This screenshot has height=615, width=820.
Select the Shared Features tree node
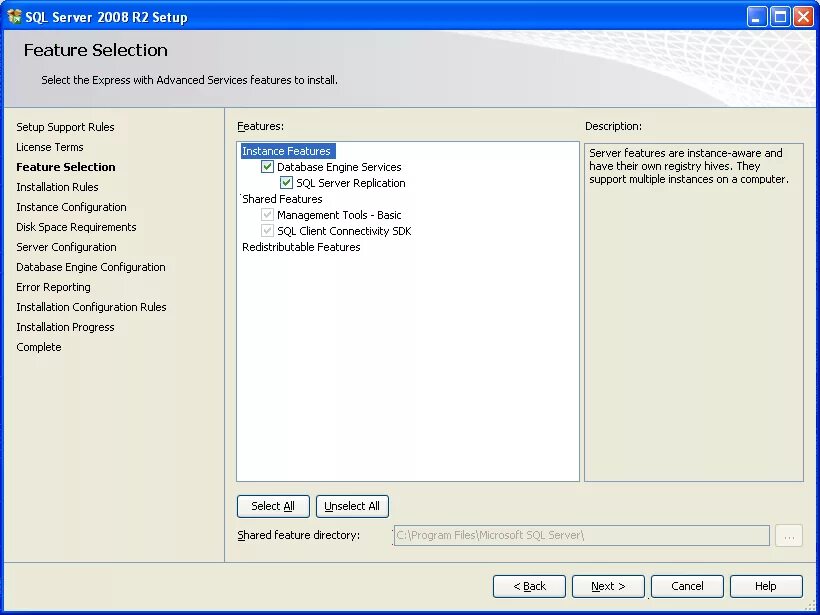(x=282, y=199)
